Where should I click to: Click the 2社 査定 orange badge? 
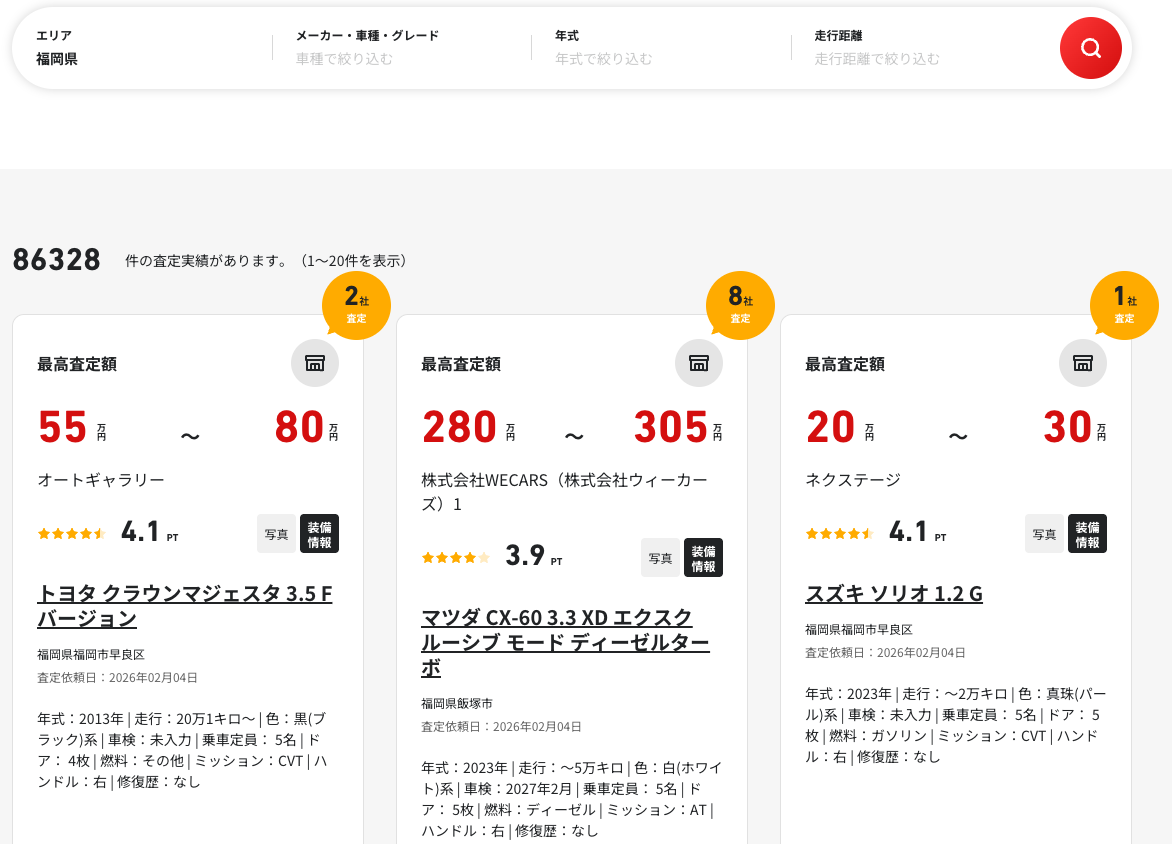[x=356, y=305]
